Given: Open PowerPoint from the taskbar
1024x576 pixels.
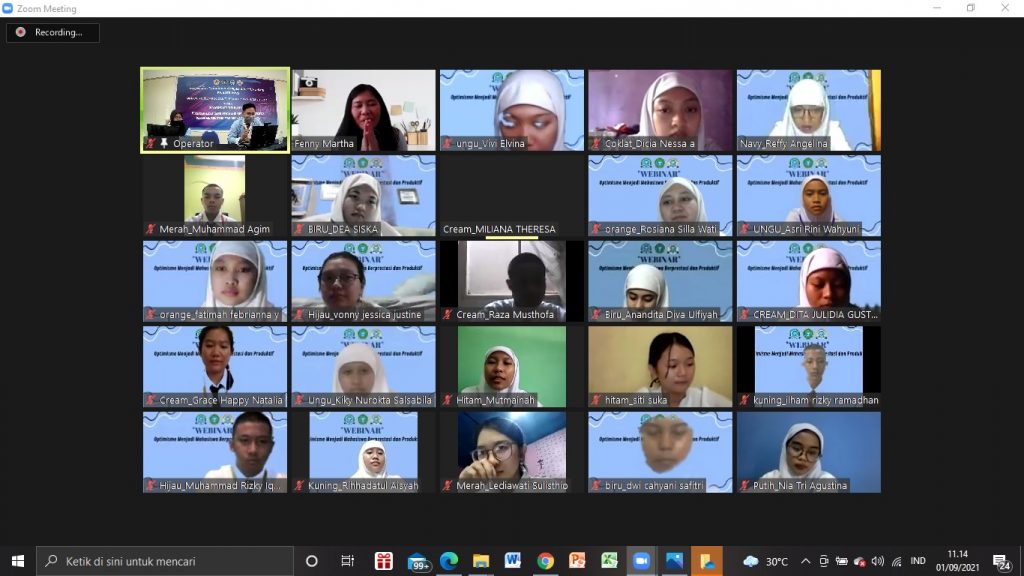Looking at the screenshot, I should pyautogui.click(x=577, y=561).
